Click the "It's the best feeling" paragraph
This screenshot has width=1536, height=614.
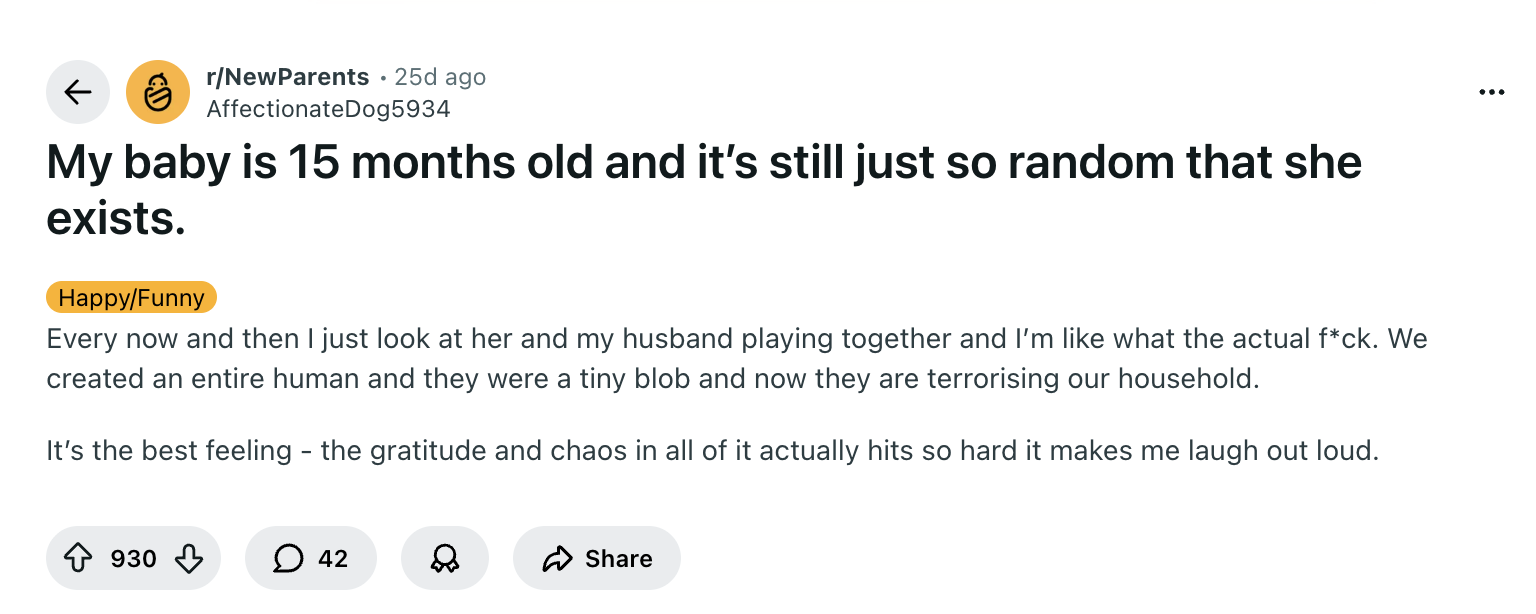tap(712, 451)
